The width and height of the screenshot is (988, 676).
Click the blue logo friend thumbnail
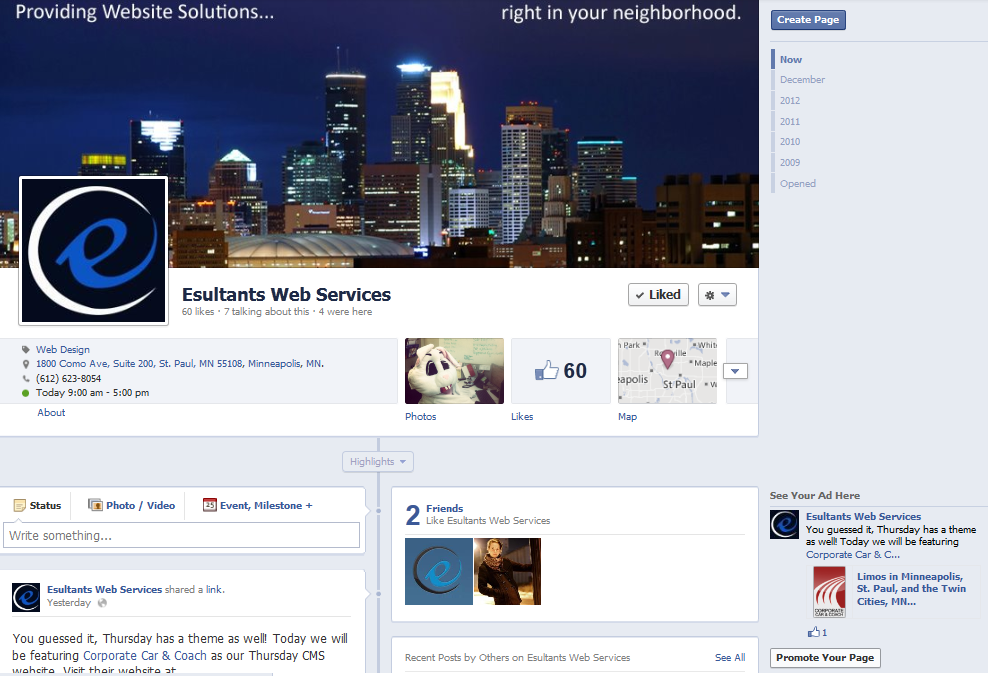pyautogui.click(x=439, y=571)
